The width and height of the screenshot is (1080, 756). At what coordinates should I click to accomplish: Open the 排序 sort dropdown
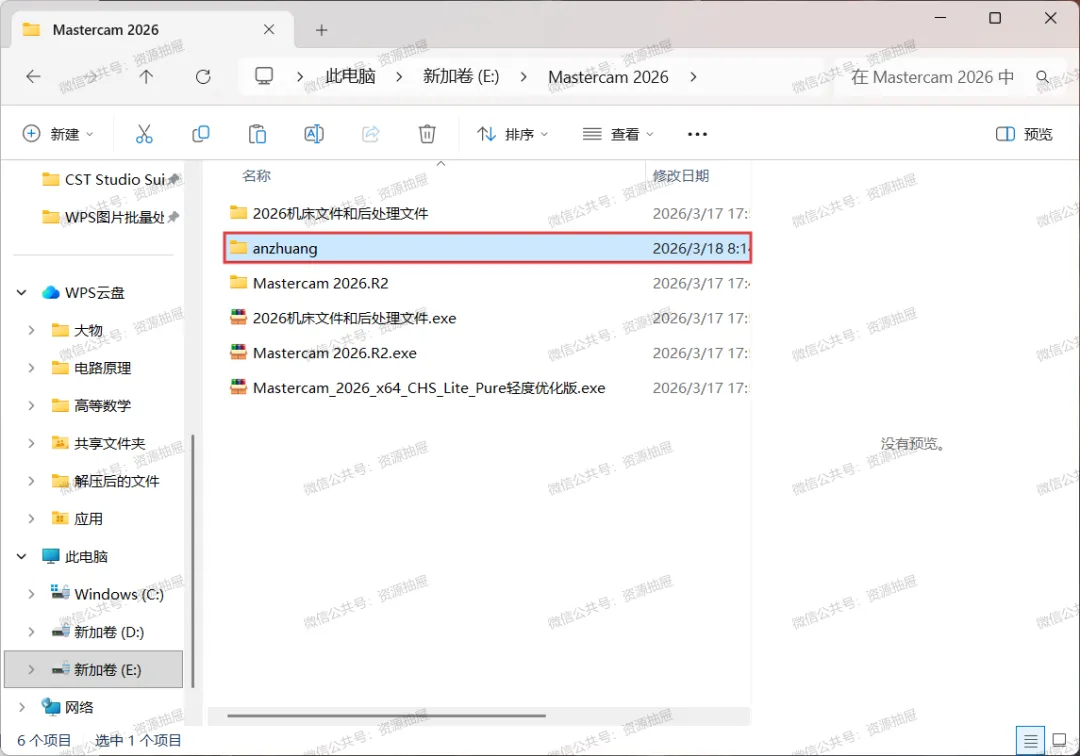pyautogui.click(x=512, y=134)
